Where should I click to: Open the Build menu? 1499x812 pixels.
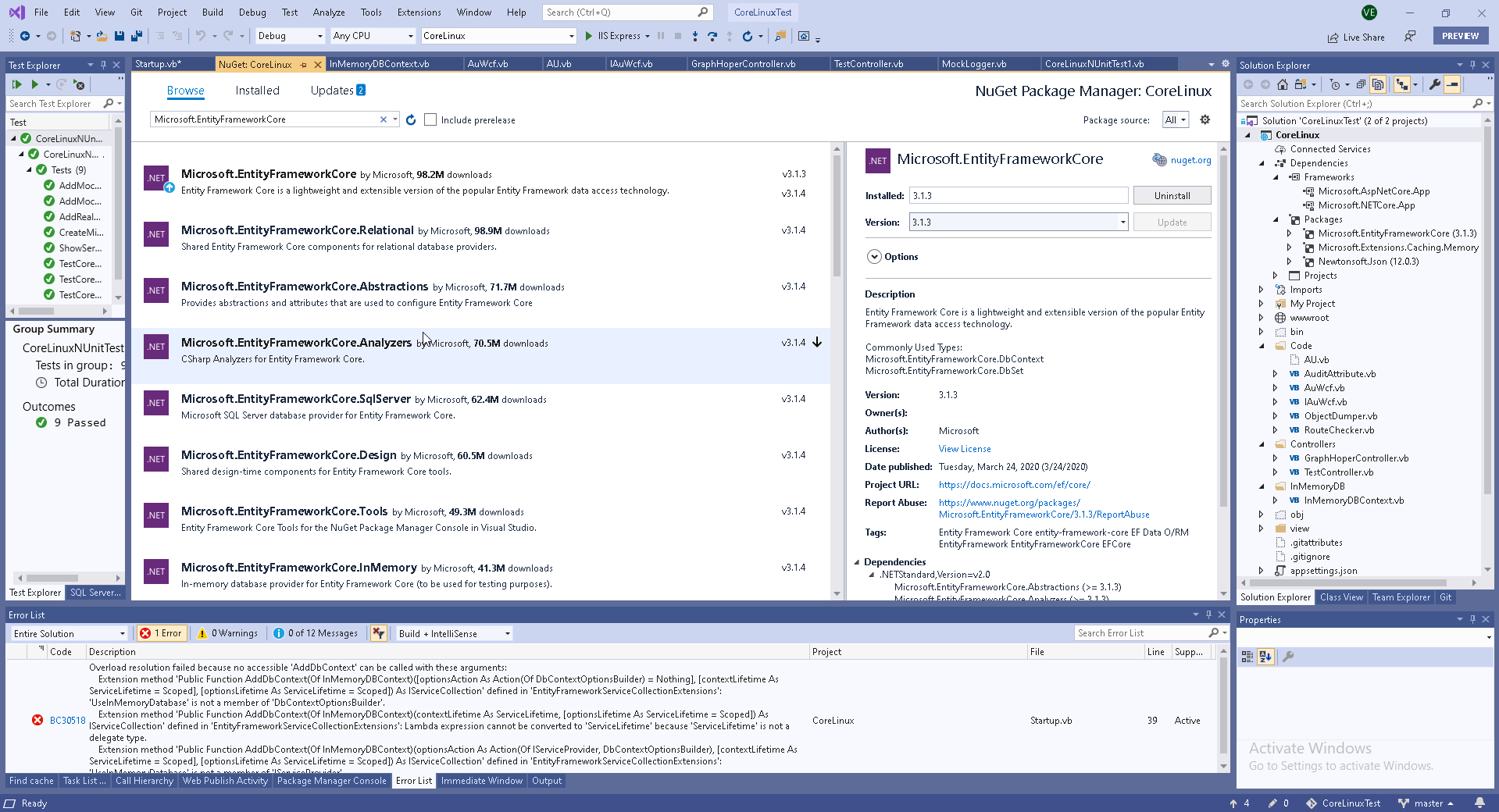(x=212, y=12)
